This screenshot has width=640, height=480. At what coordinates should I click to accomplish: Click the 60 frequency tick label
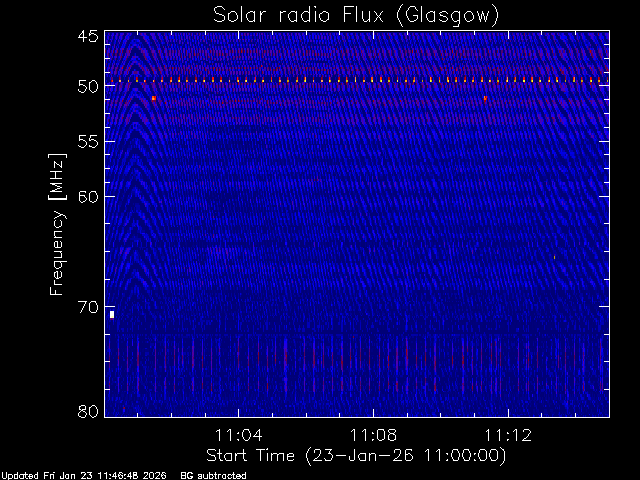[x=88, y=197]
